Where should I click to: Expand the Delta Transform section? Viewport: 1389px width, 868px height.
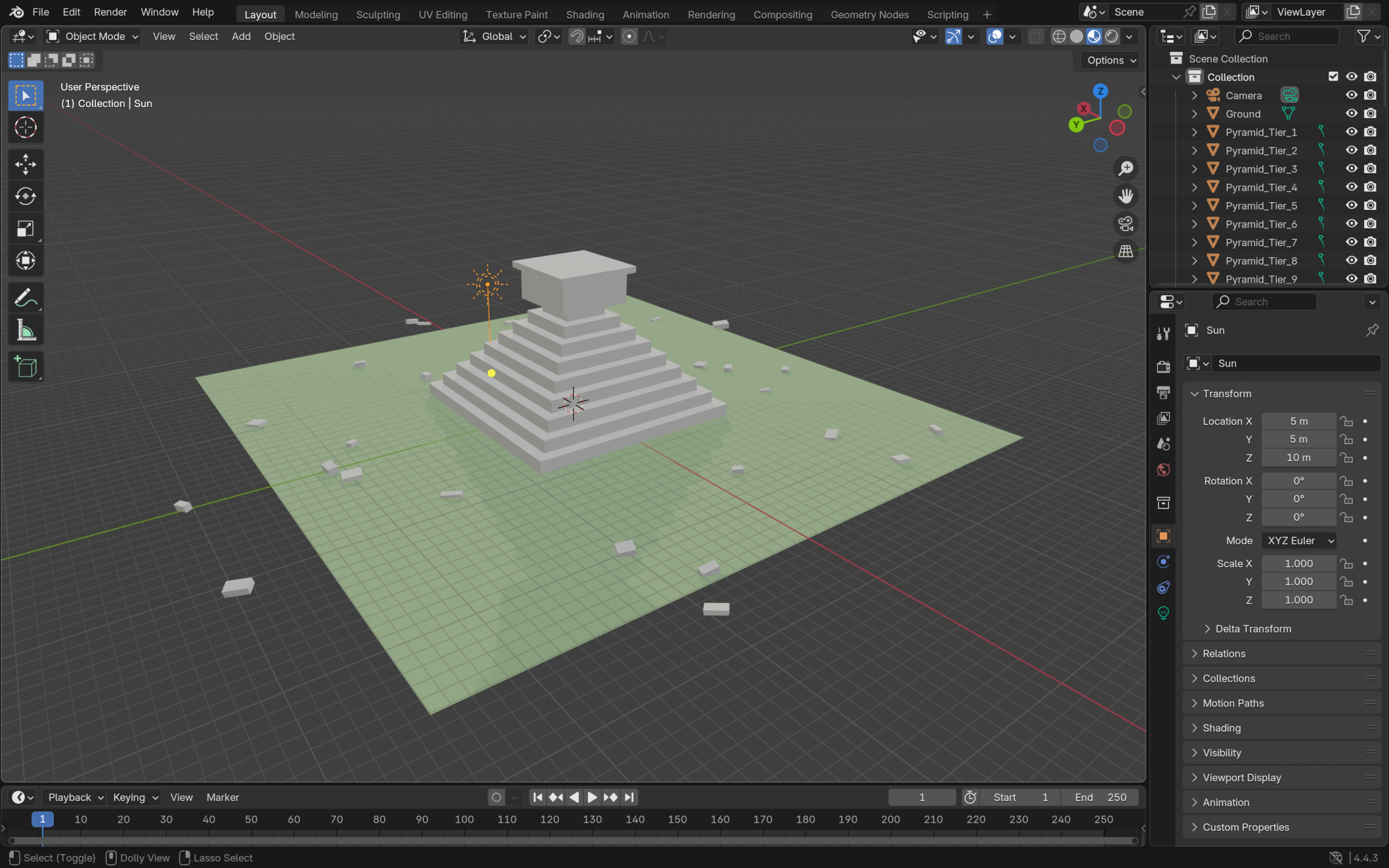[1252, 629]
